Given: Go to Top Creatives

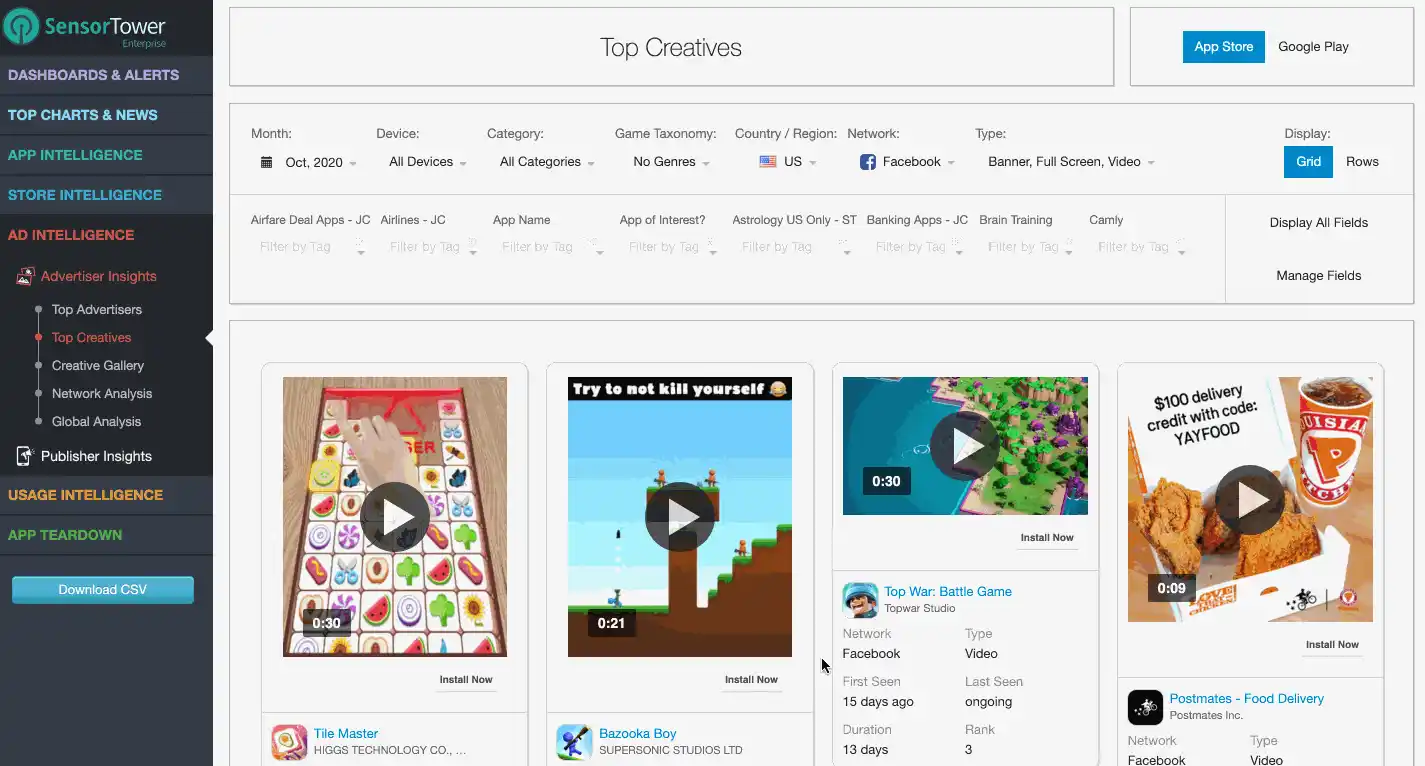Looking at the screenshot, I should (92, 338).
